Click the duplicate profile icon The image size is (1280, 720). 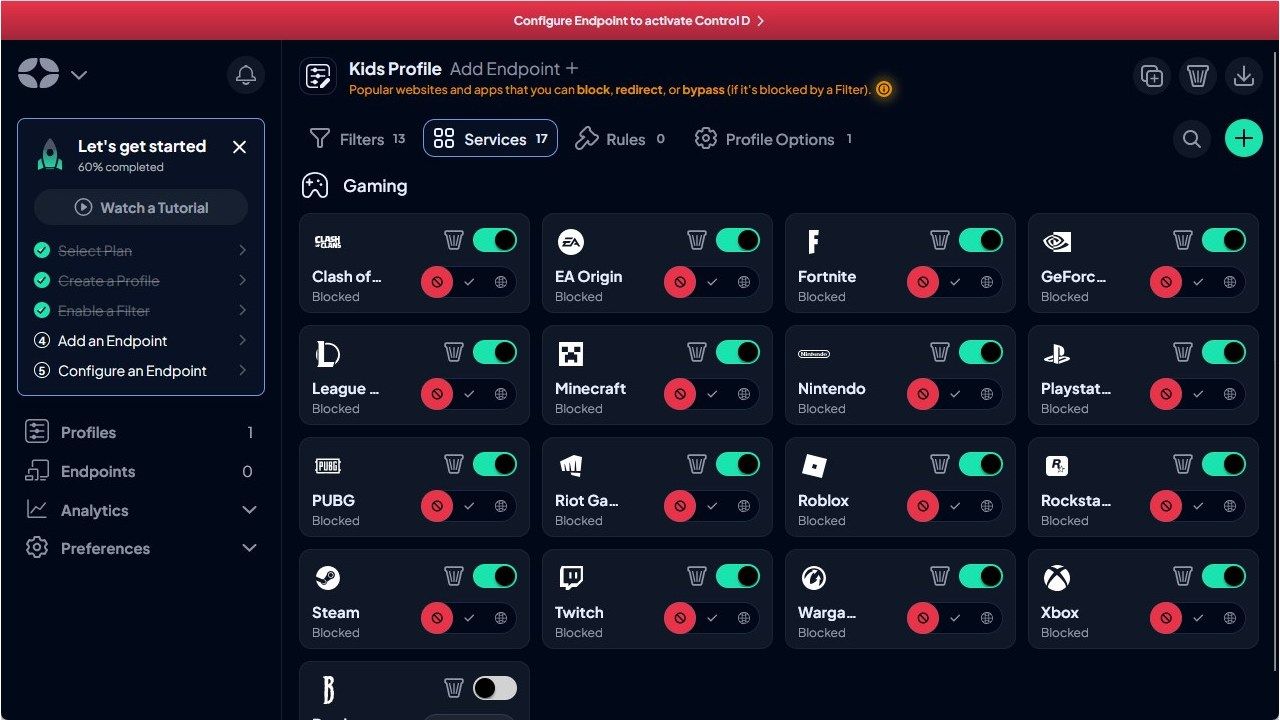[x=1152, y=76]
